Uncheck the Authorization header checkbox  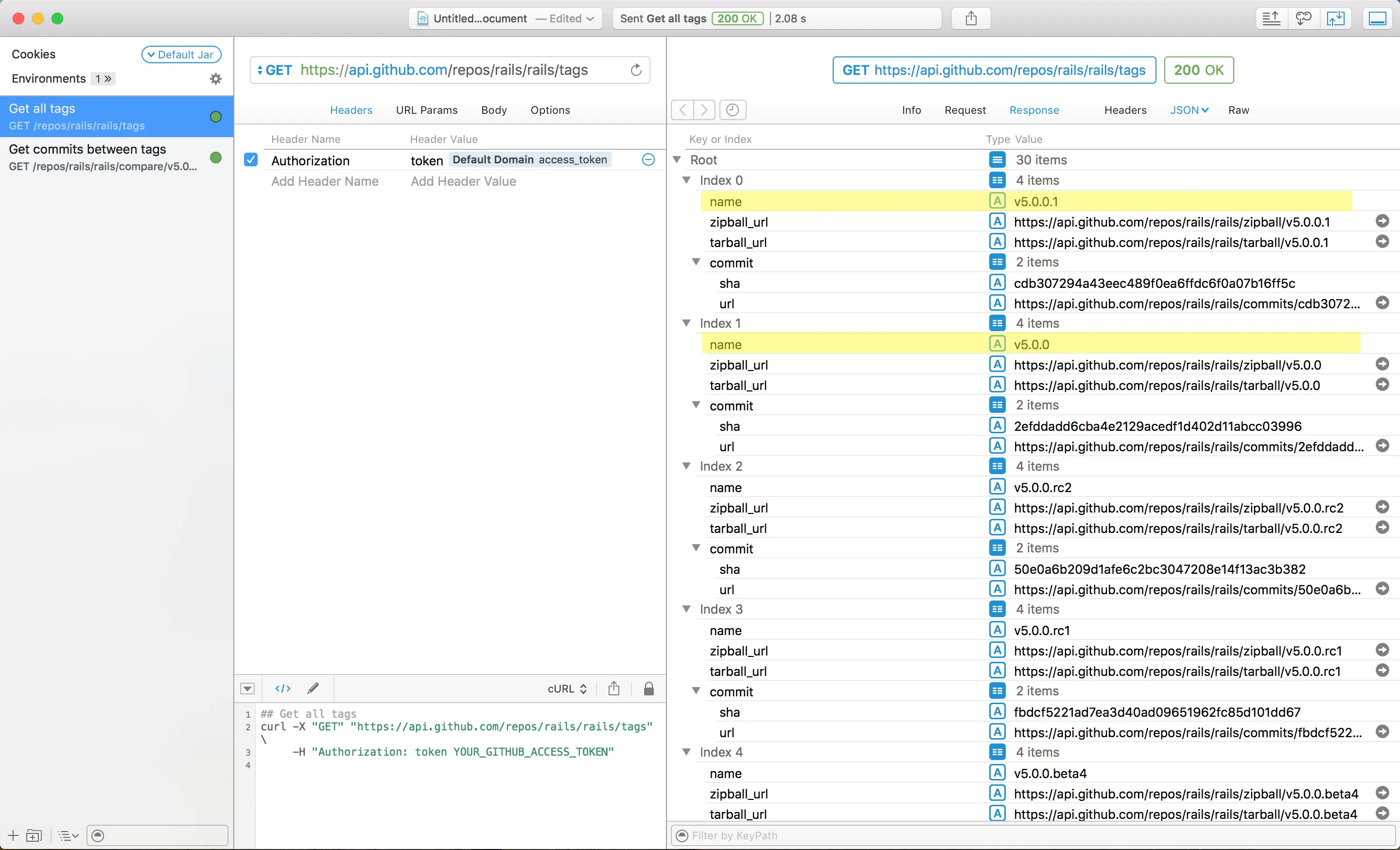(250, 159)
